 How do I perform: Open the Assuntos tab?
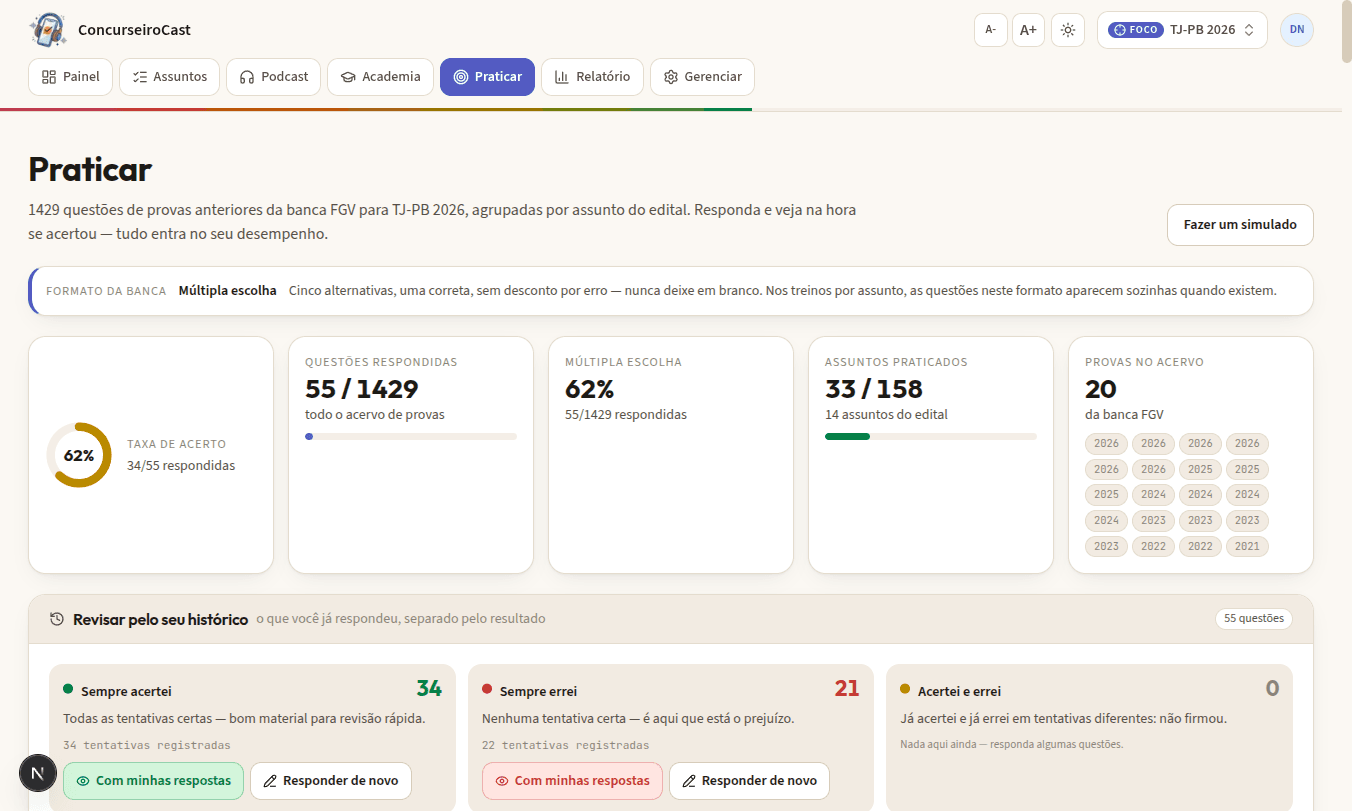170,77
